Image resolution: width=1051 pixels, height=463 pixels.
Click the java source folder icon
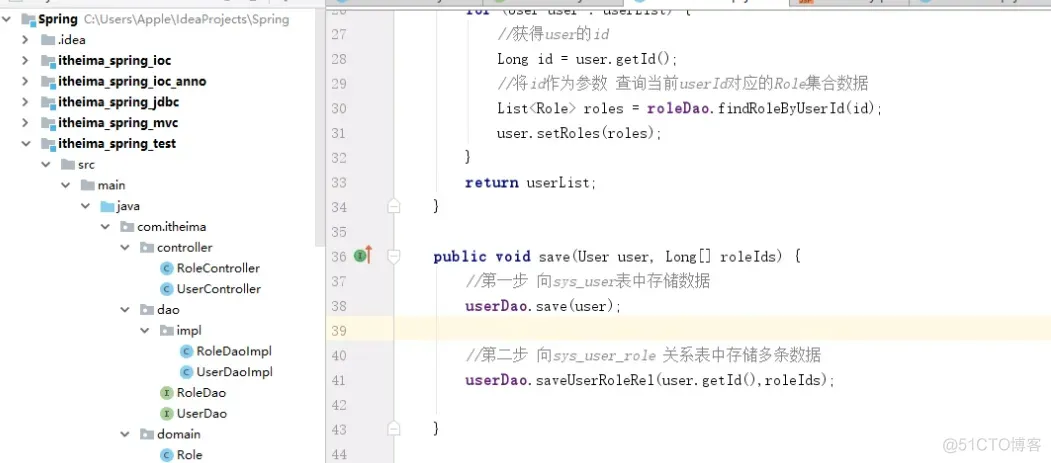[x=107, y=206]
